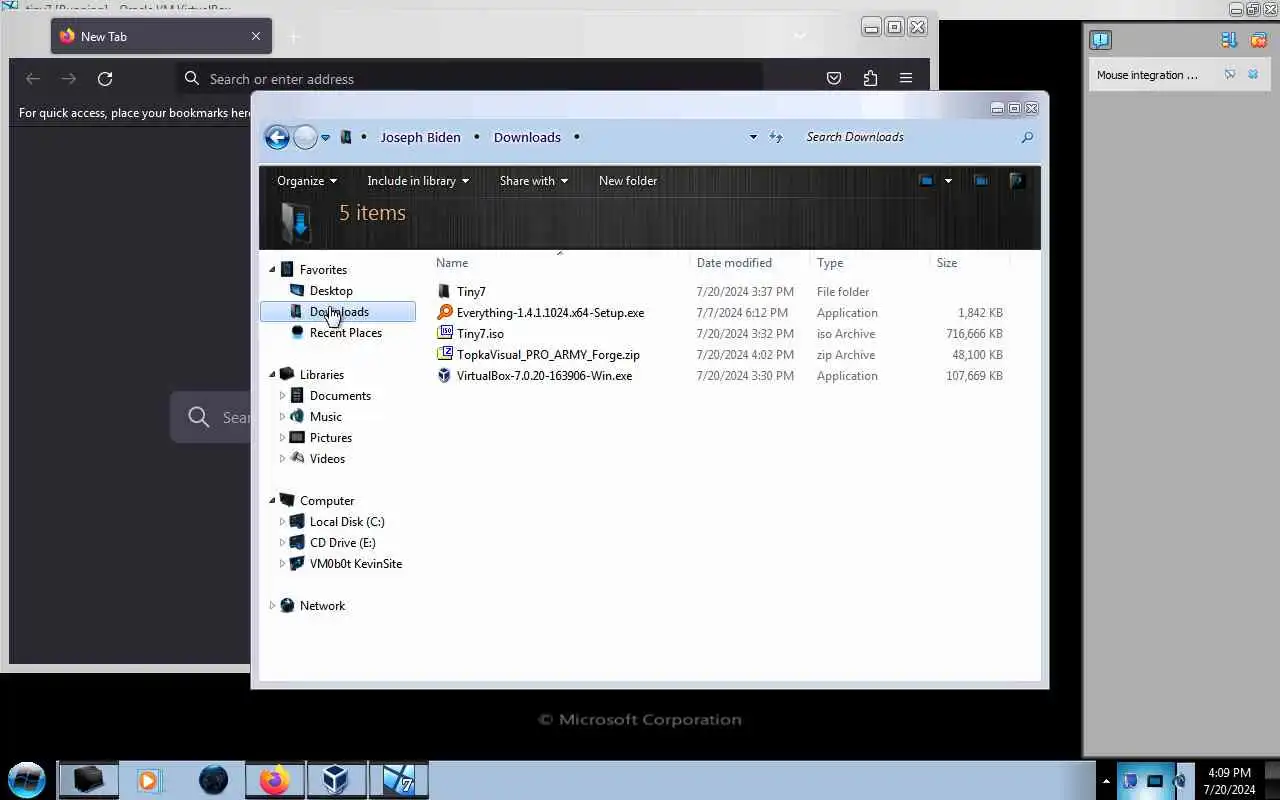
Task: Collapse the Libraries group
Action: tap(272, 375)
